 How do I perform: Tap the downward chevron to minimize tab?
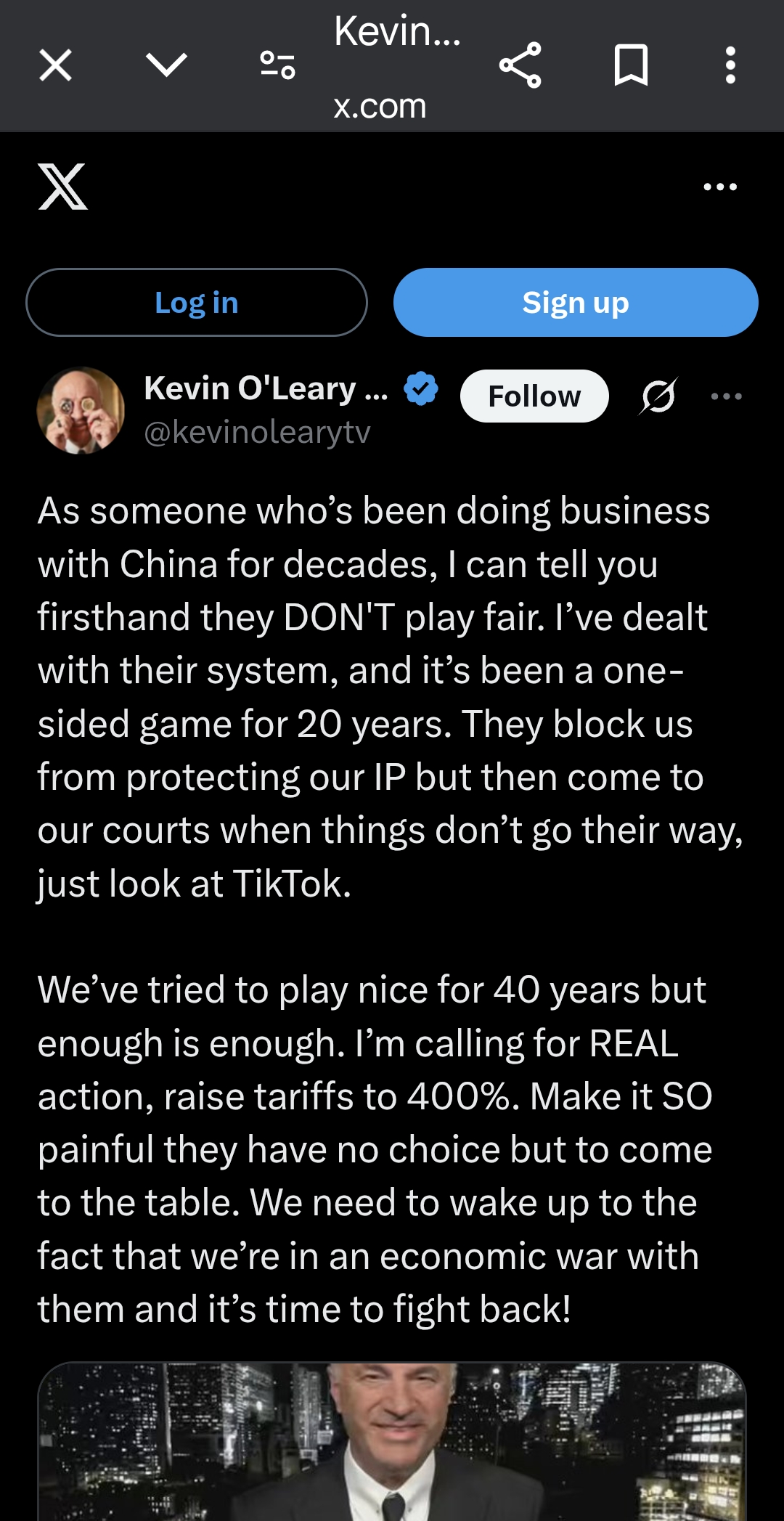166,65
